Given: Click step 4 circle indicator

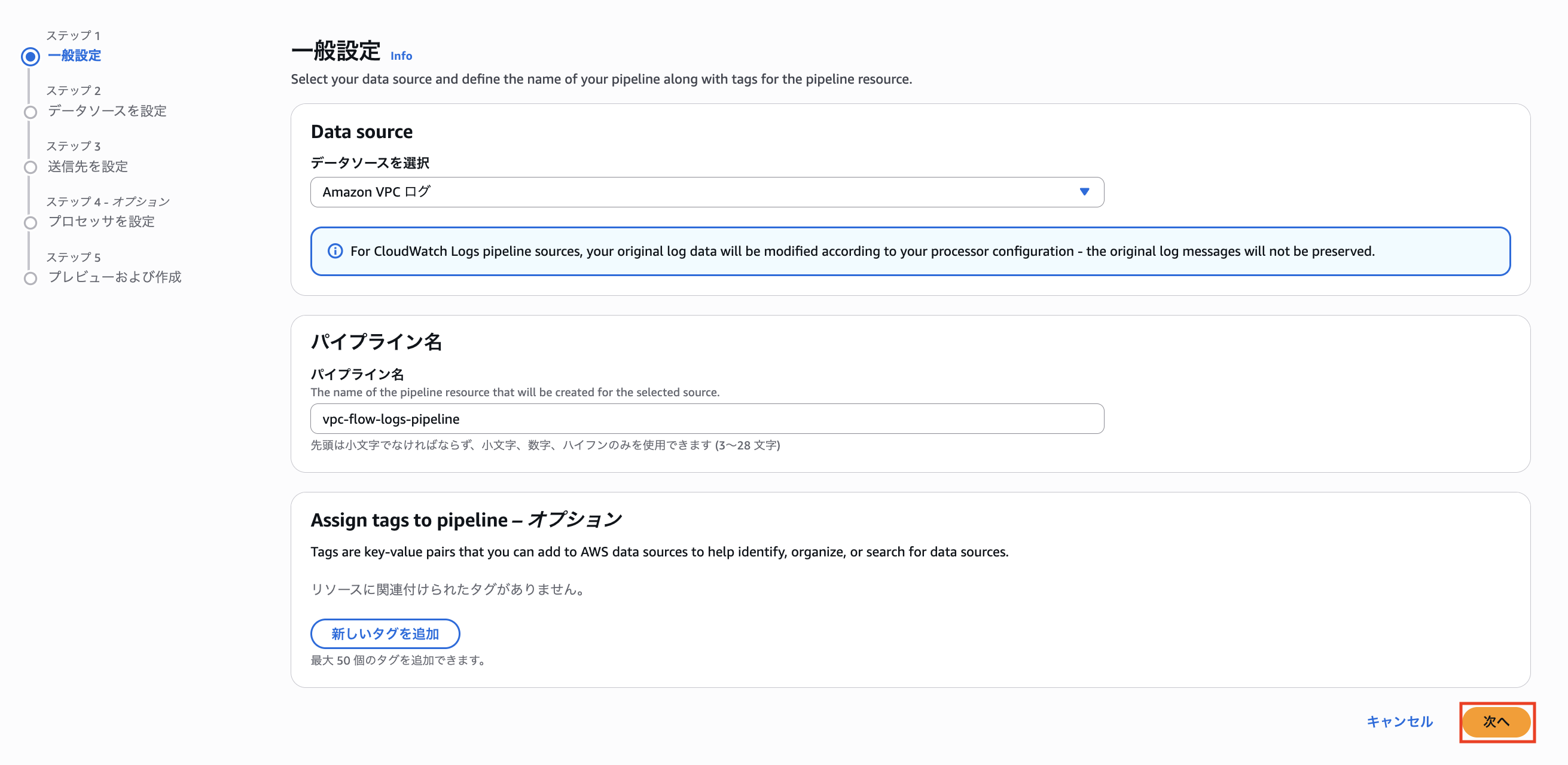Looking at the screenshot, I should (x=30, y=222).
